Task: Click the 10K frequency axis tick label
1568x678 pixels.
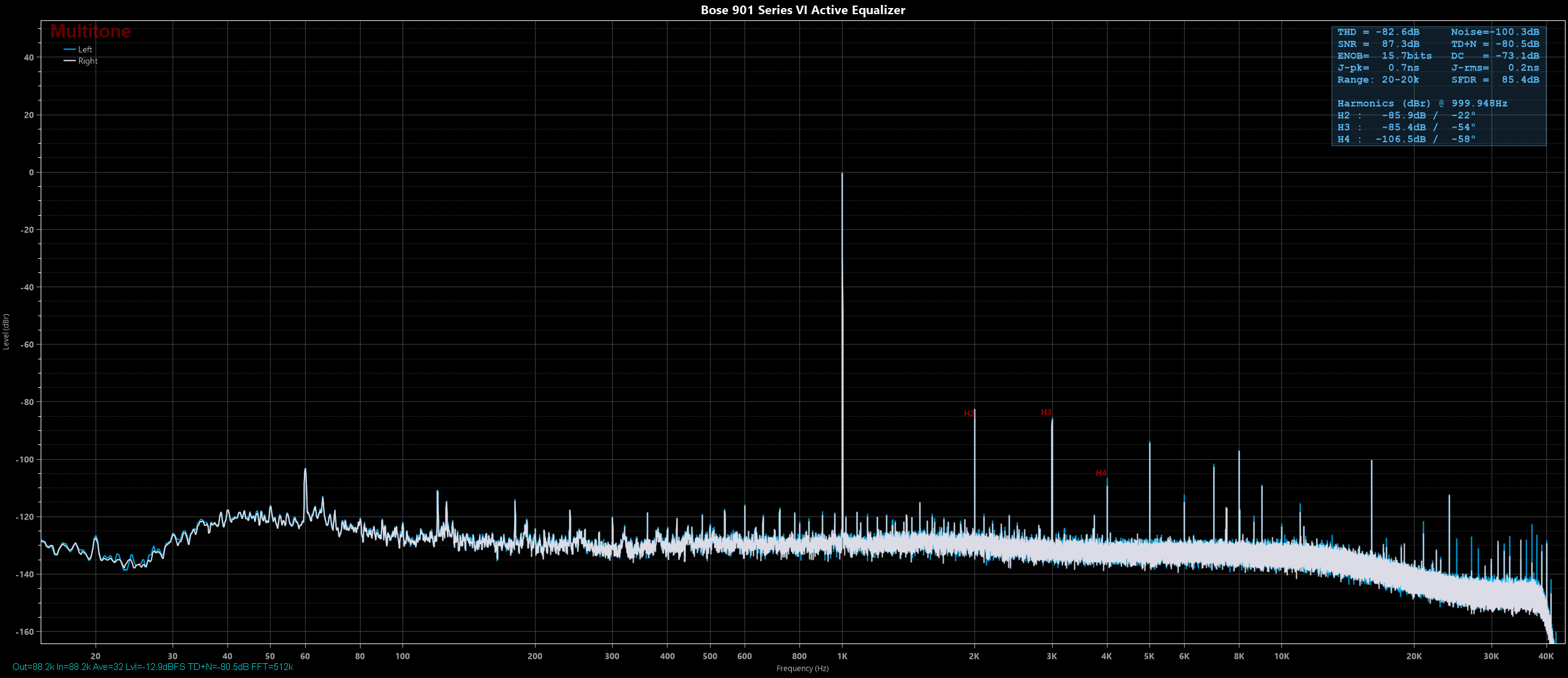Action: pos(1281,656)
